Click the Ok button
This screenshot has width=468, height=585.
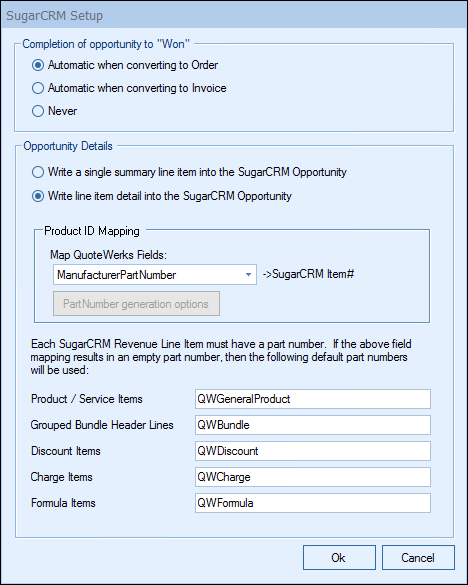pyautogui.click(x=339, y=558)
